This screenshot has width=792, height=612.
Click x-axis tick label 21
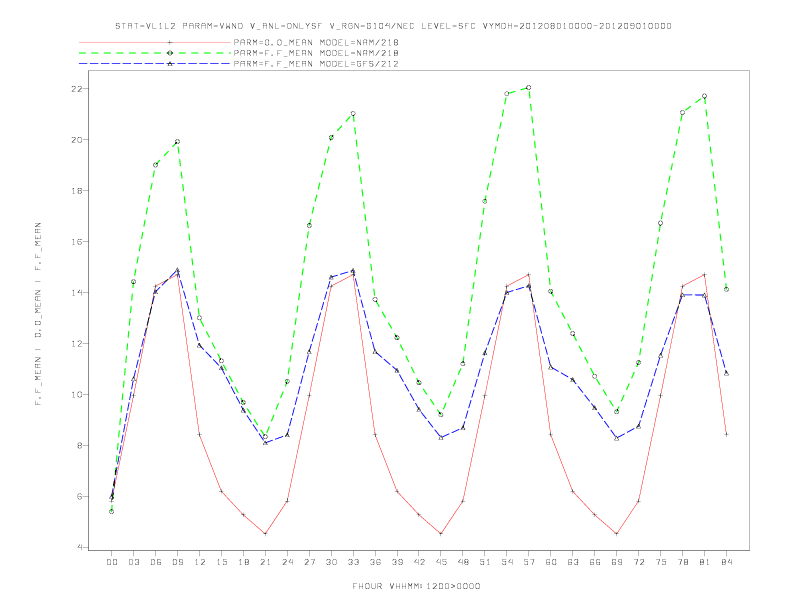coord(266,562)
